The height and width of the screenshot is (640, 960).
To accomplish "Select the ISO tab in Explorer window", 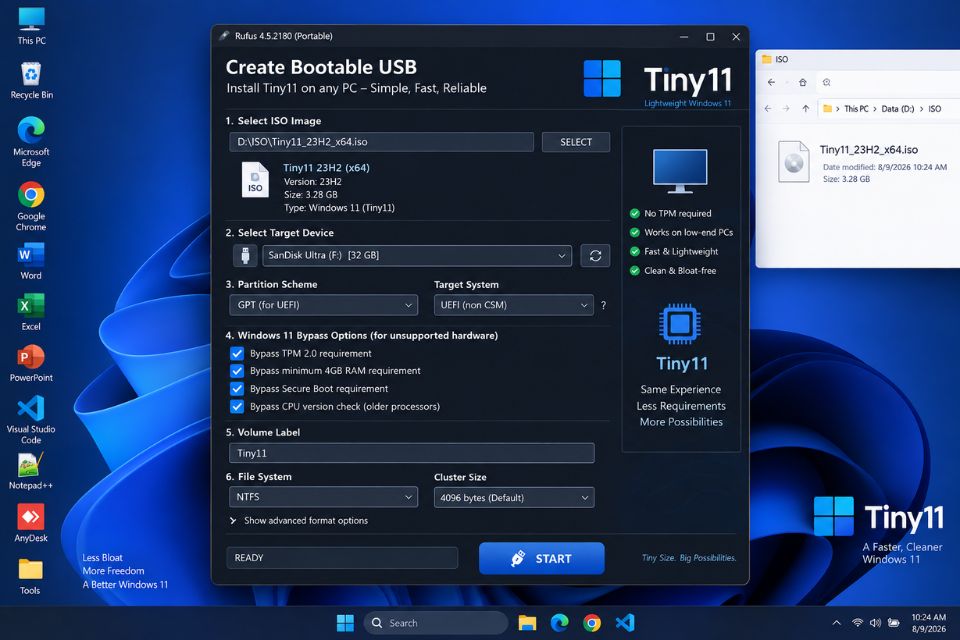I will click(776, 59).
